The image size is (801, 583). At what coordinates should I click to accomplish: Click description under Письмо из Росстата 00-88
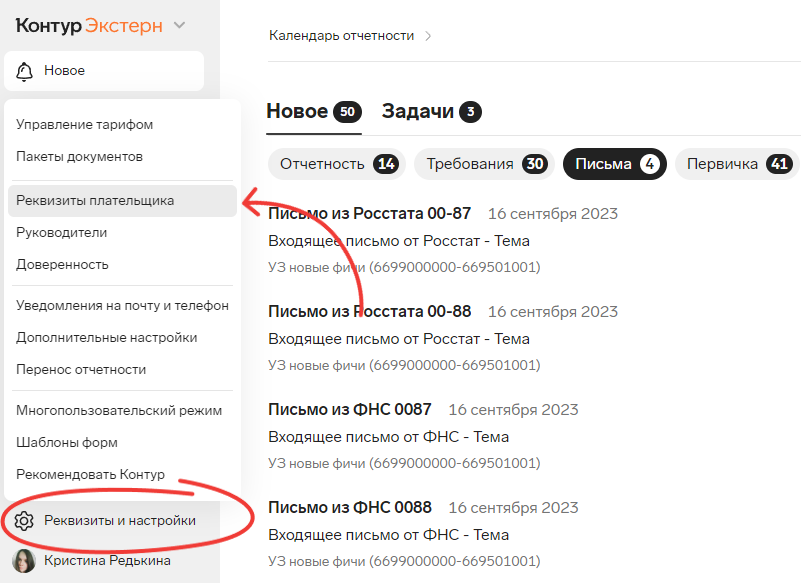click(399, 339)
